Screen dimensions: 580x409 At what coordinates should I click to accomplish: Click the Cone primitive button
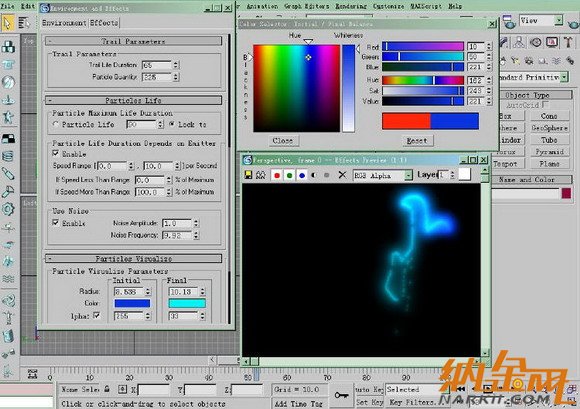(x=549, y=116)
